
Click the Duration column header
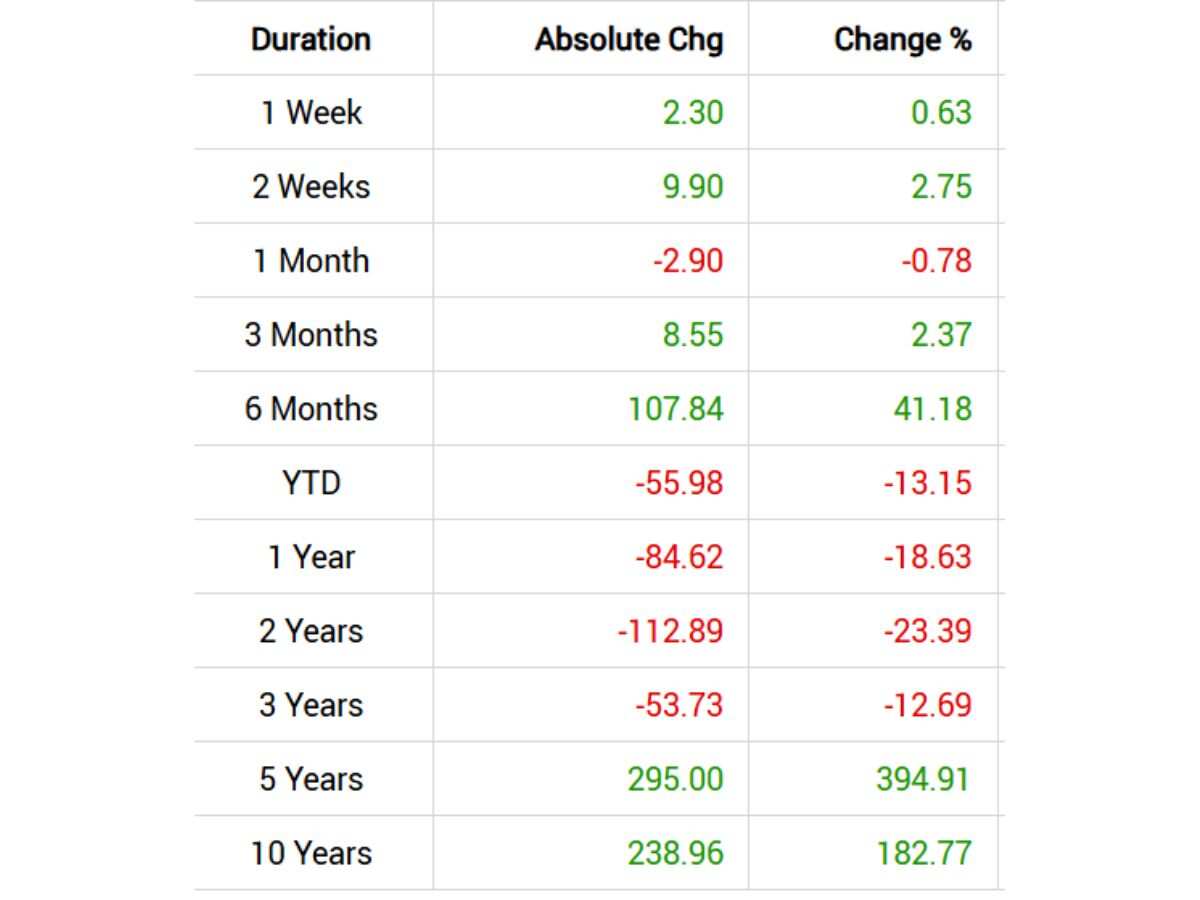pos(311,39)
